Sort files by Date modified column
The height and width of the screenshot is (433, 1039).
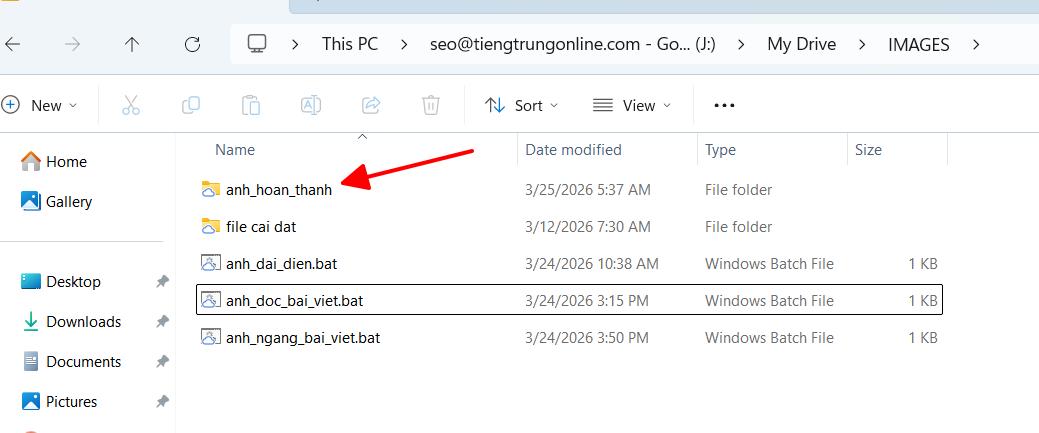573,150
